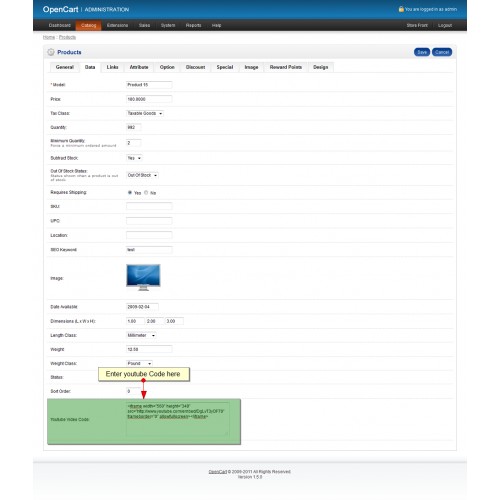Click the Products heading icon

click(51, 52)
